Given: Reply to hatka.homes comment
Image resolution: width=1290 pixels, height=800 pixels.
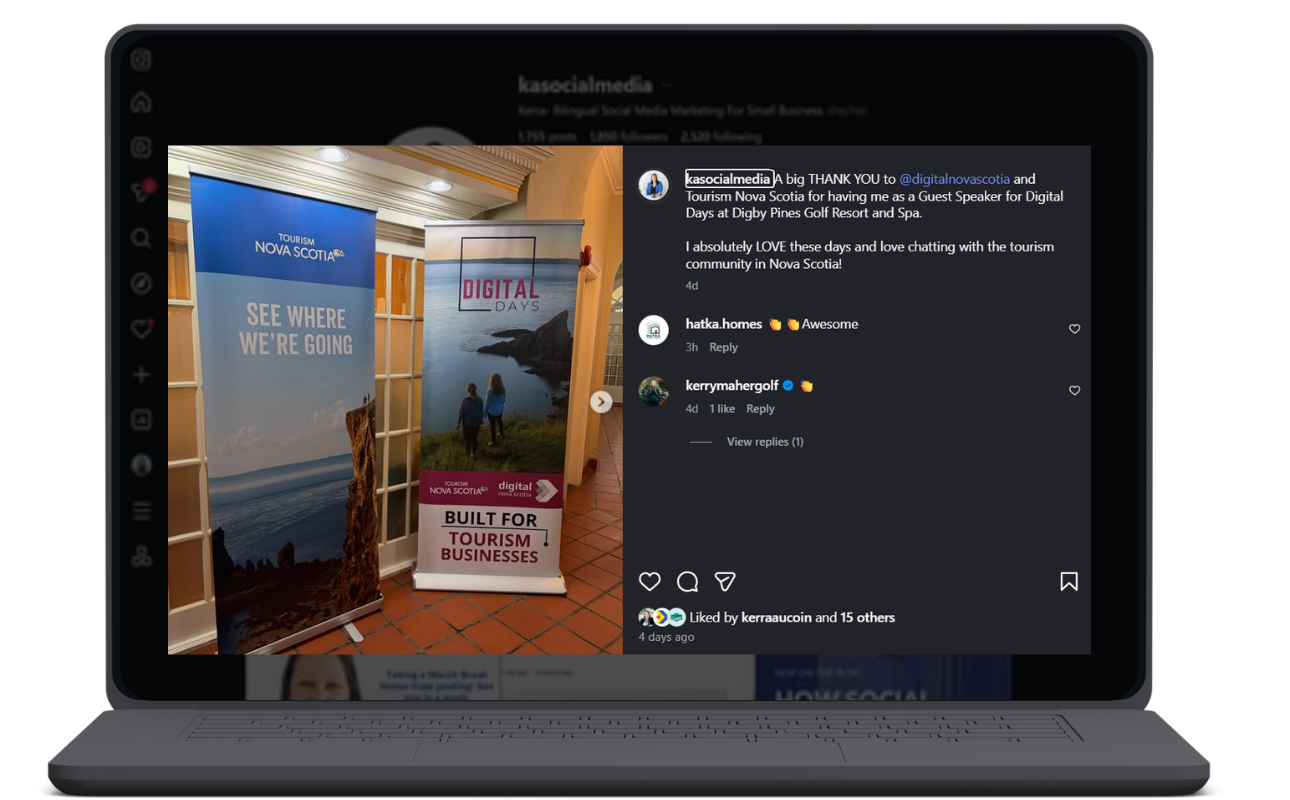Looking at the screenshot, I should coord(724,347).
